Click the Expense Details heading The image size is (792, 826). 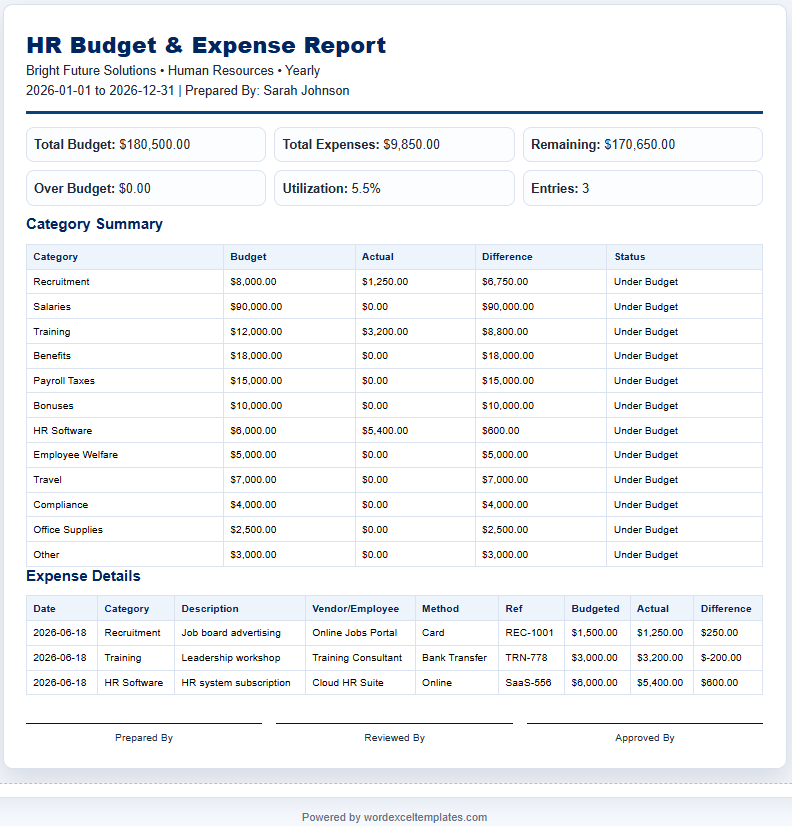83,576
